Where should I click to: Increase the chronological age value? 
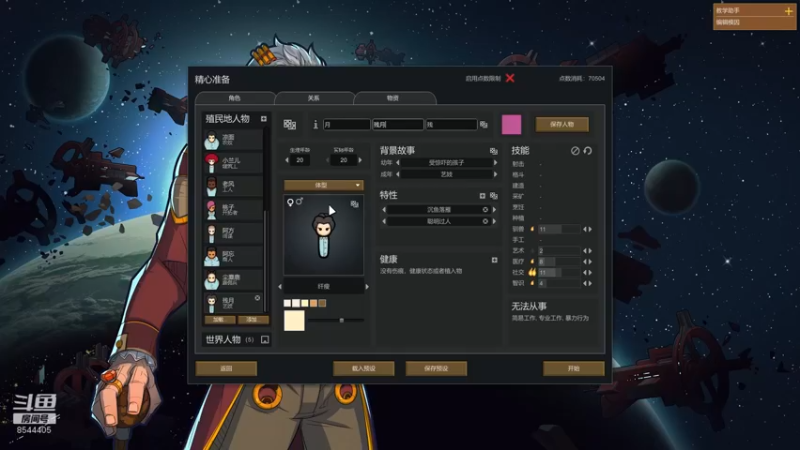click(360, 160)
